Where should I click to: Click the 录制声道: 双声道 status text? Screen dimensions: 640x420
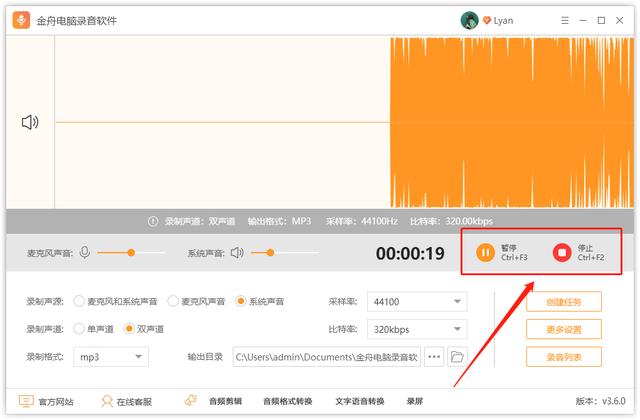point(200,221)
